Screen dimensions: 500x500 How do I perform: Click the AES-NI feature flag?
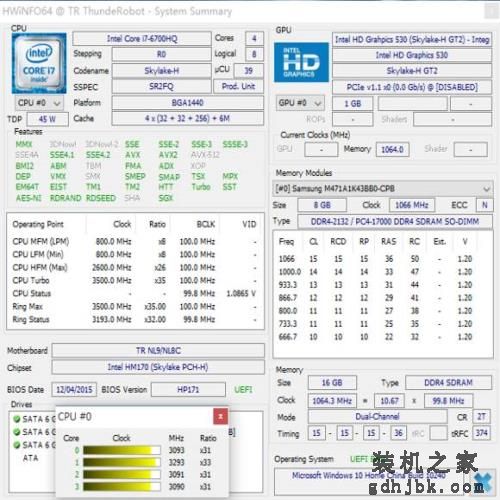click(x=29, y=198)
